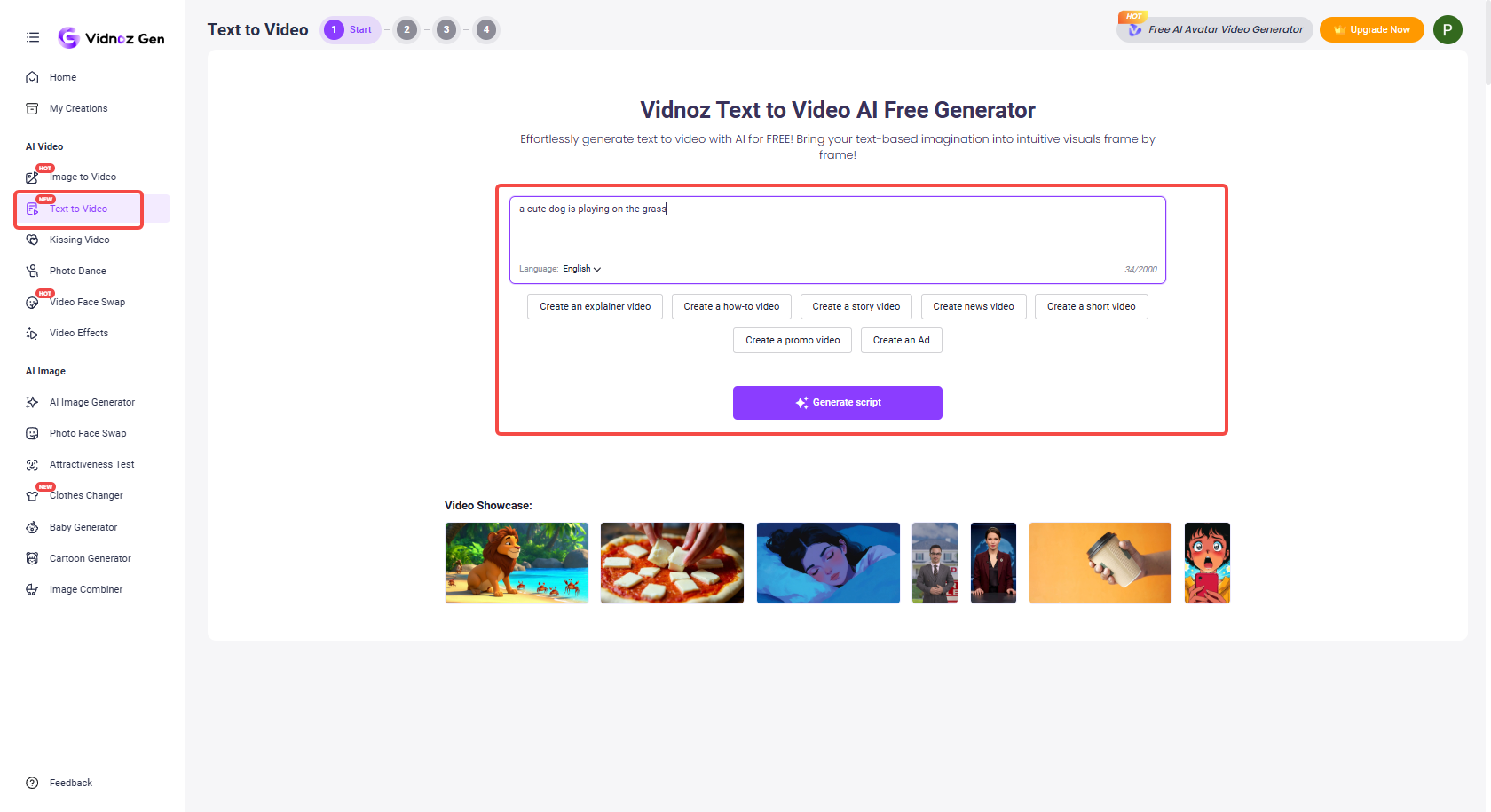Open the Free AI Avatar Video Generator link
Screen dimensions: 1491x812
[x=1225, y=29]
